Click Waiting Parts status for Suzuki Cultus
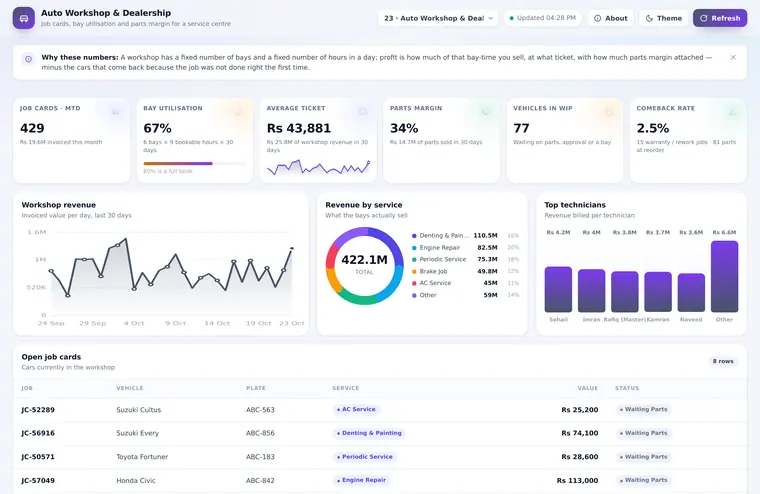The width and height of the screenshot is (760, 494). (643, 409)
